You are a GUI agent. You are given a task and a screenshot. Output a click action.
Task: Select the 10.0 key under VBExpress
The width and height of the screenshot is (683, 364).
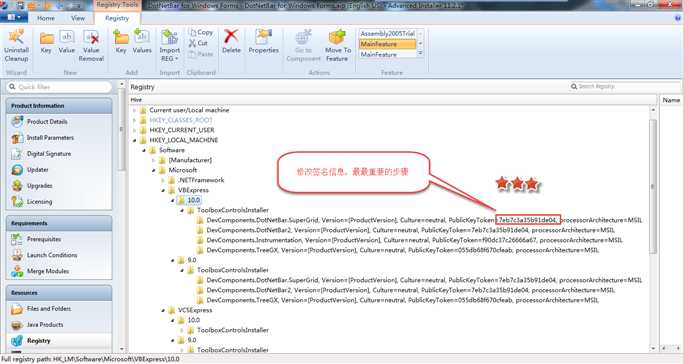[x=193, y=200]
